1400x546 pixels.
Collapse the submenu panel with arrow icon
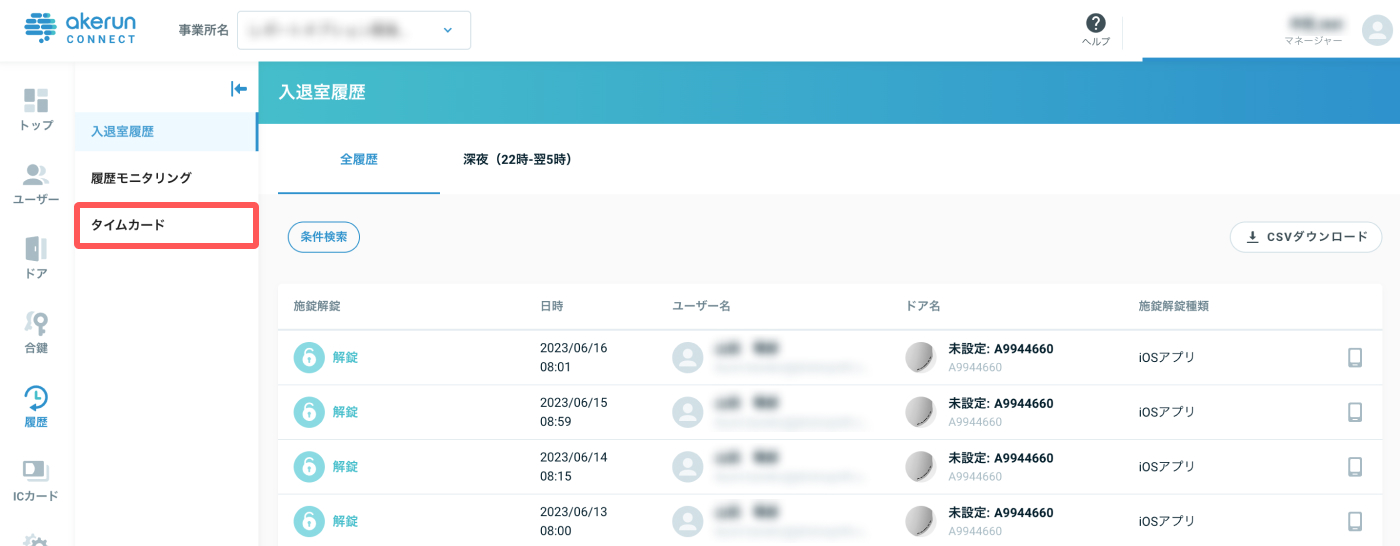click(238, 89)
